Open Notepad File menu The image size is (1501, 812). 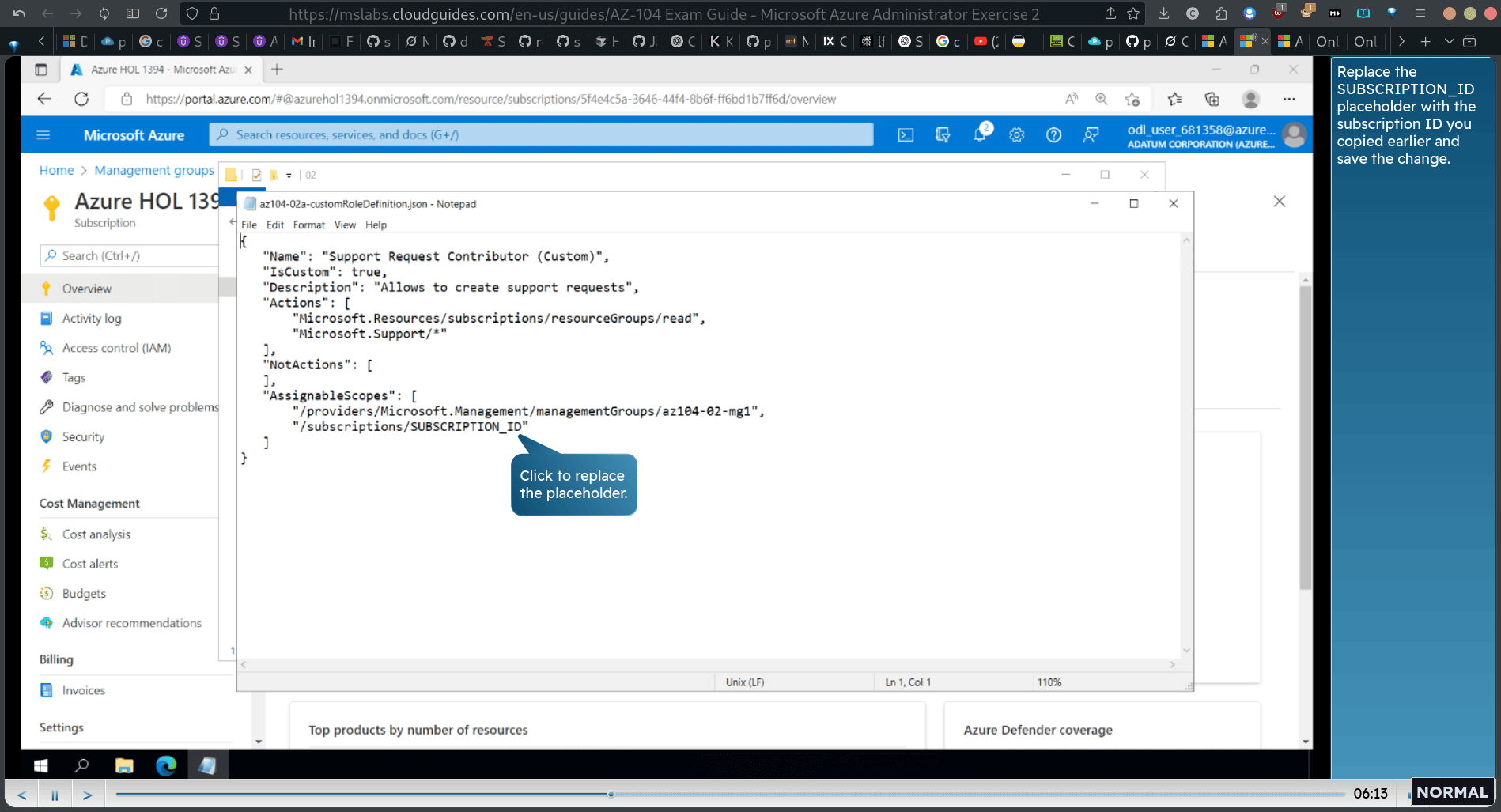(x=249, y=225)
